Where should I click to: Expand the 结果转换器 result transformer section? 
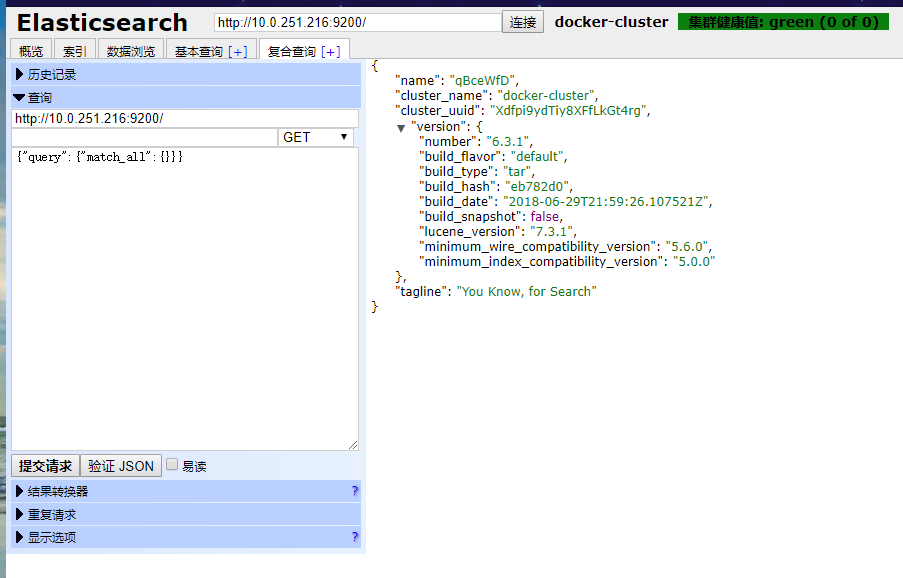(x=185, y=491)
